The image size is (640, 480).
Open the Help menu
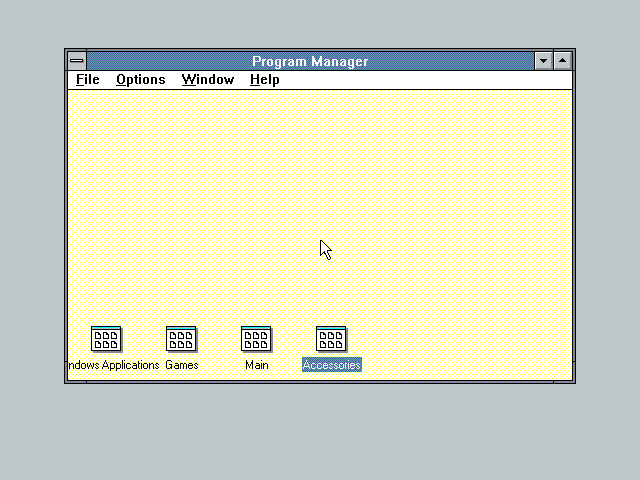point(264,80)
